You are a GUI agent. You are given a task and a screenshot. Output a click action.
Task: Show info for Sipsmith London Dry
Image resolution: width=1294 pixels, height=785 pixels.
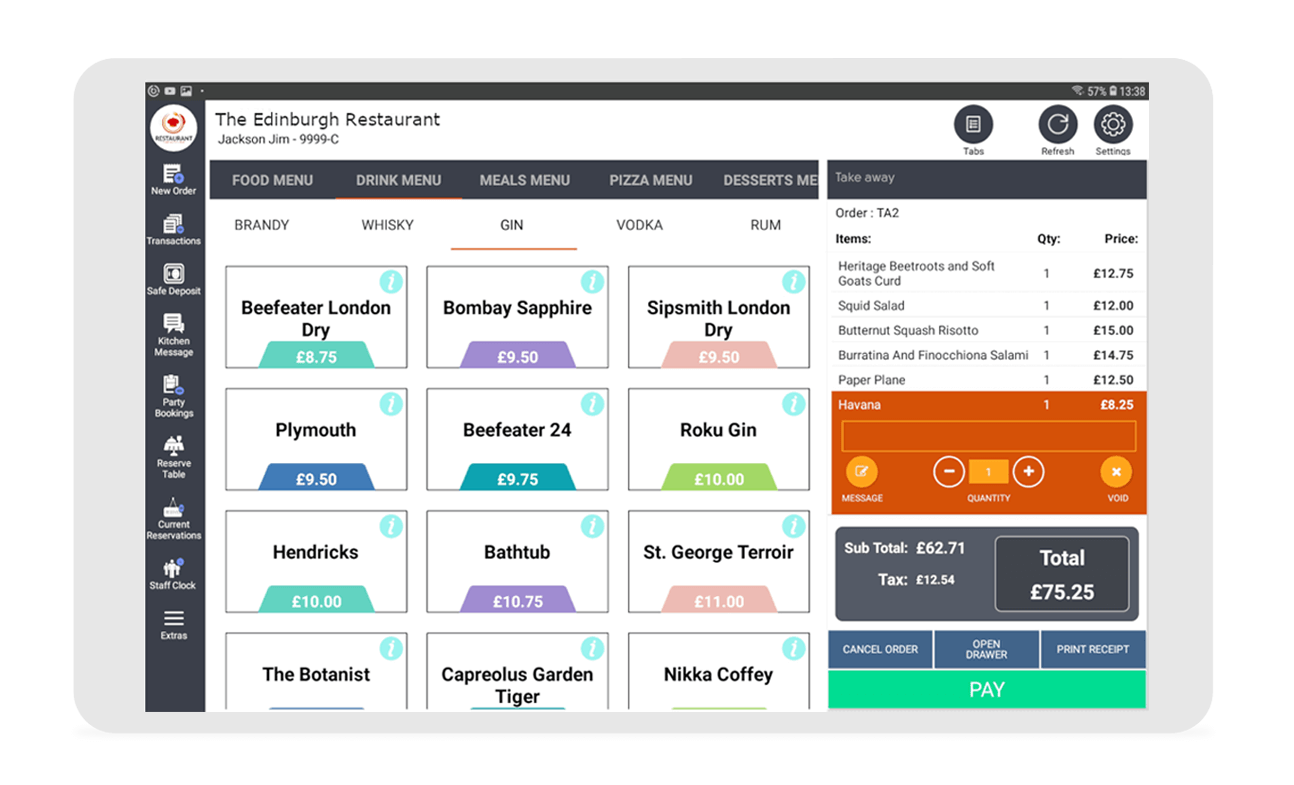[794, 281]
